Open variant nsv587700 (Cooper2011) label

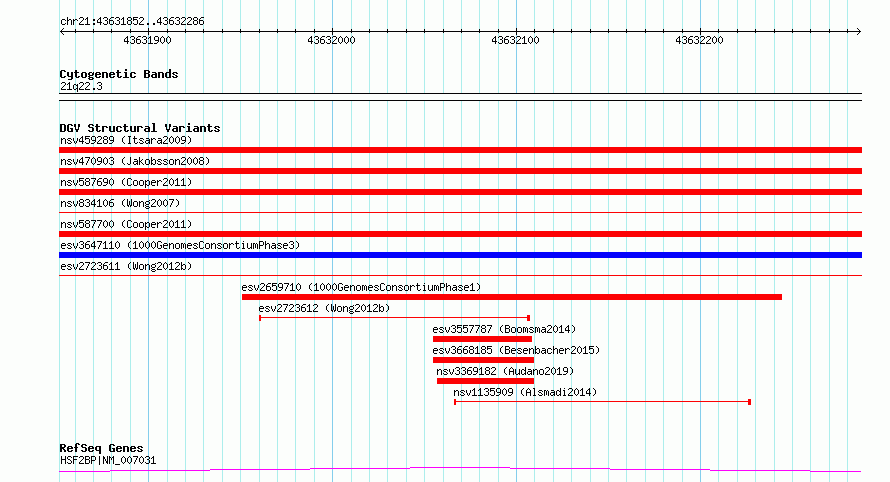126,224
